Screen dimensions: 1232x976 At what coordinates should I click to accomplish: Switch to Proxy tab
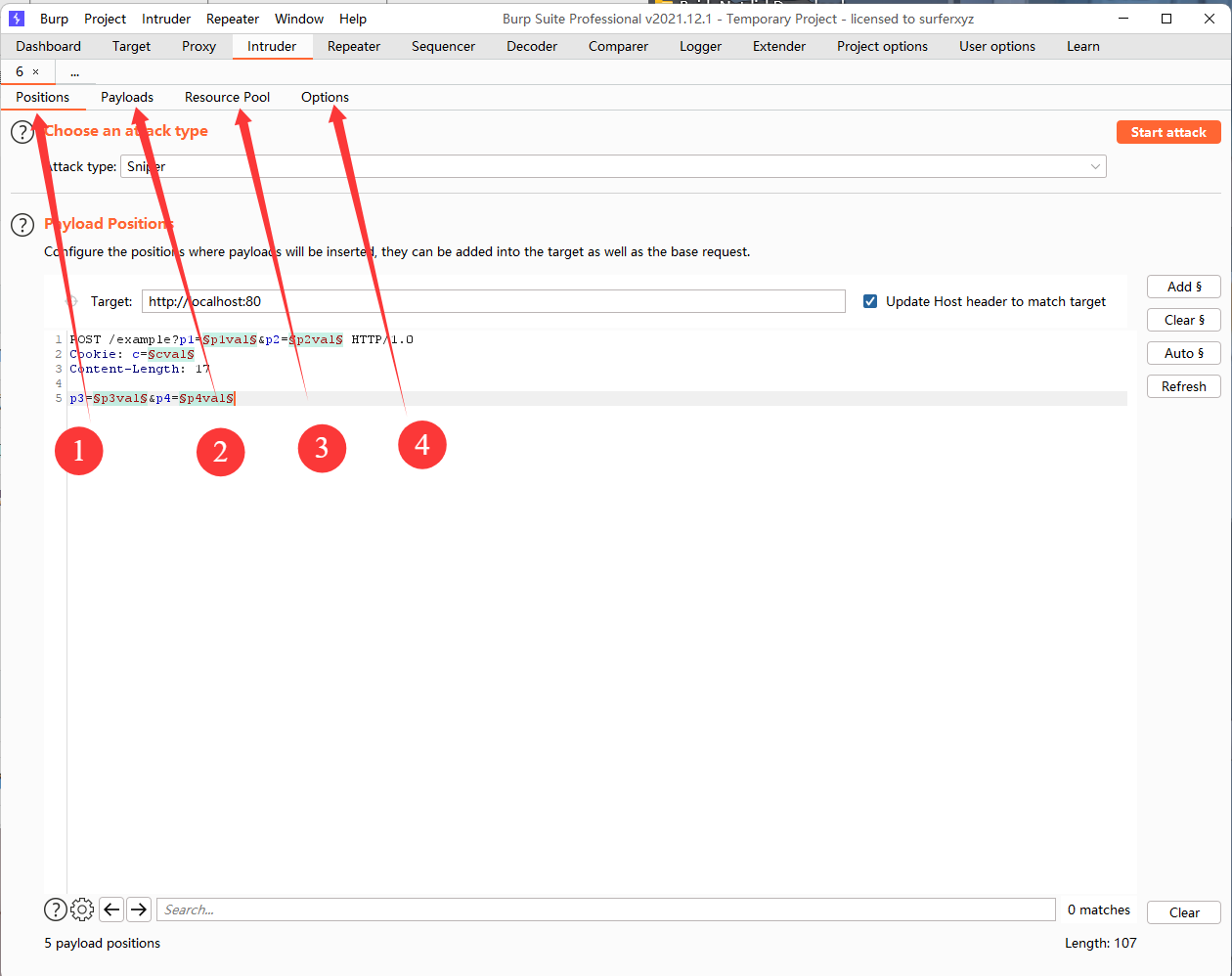tap(198, 46)
